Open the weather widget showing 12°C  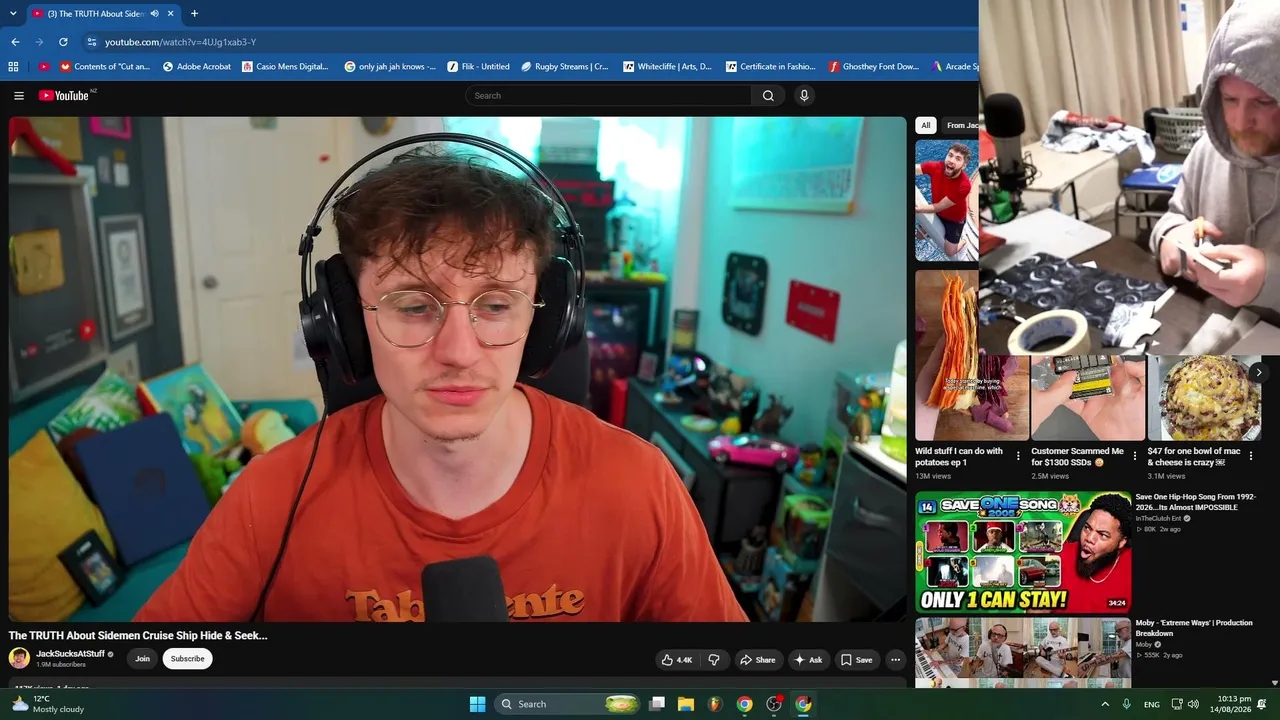pos(47,704)
